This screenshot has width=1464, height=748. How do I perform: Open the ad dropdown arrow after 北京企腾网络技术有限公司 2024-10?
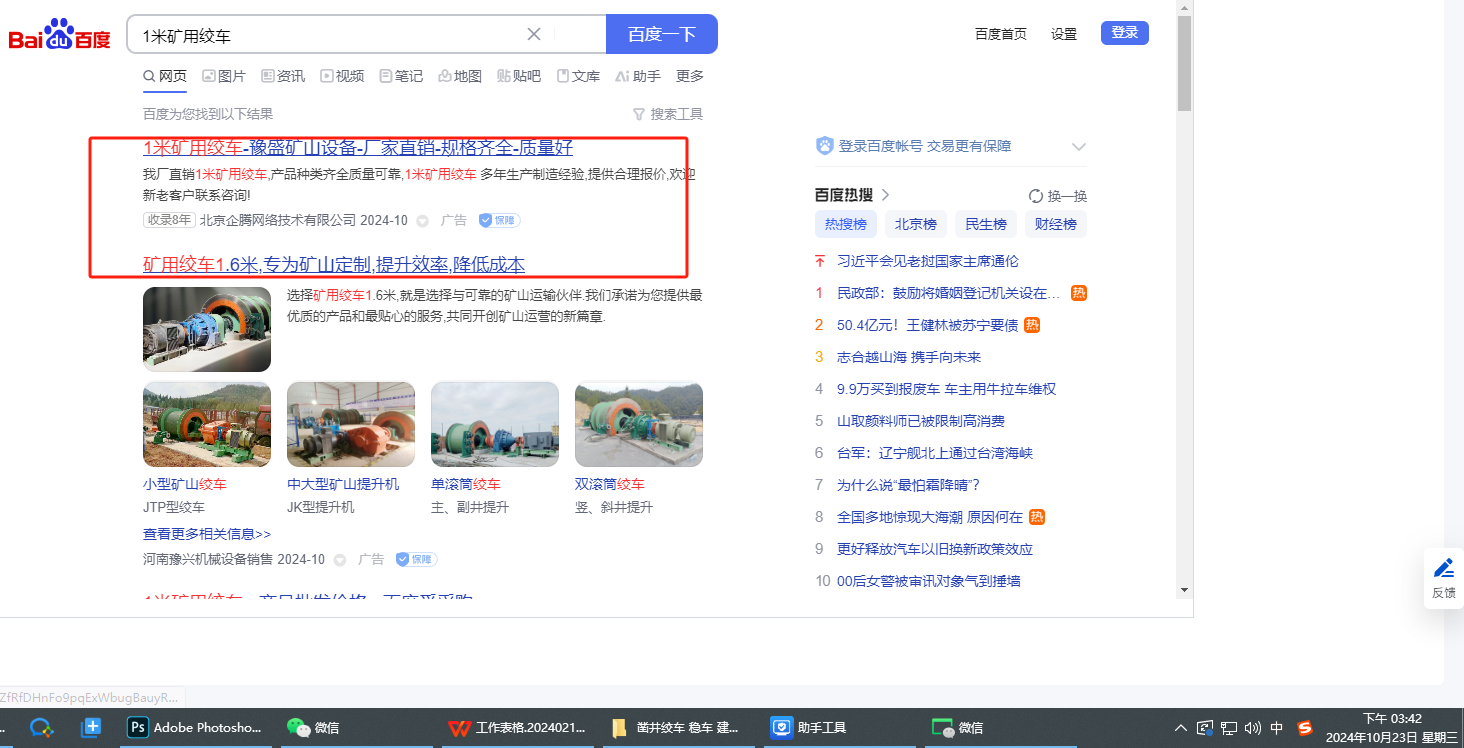click(422, 221)
